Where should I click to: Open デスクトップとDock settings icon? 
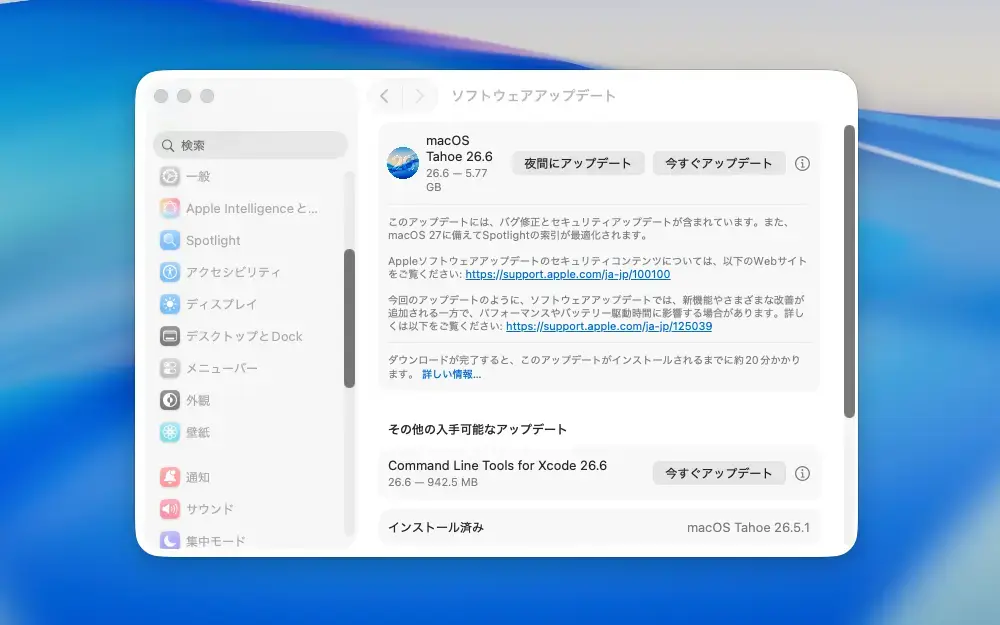click(x=170, y=336)
